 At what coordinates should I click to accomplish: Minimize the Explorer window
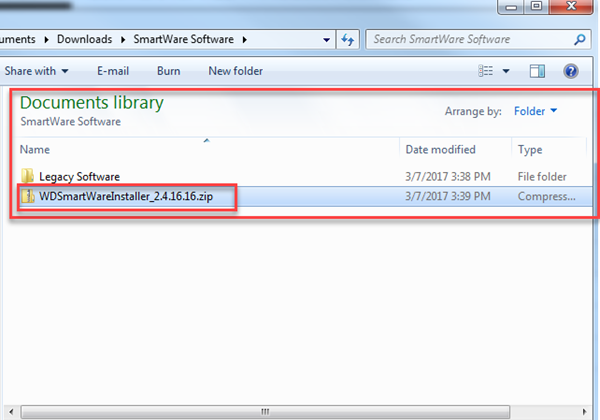coord(511,7)
